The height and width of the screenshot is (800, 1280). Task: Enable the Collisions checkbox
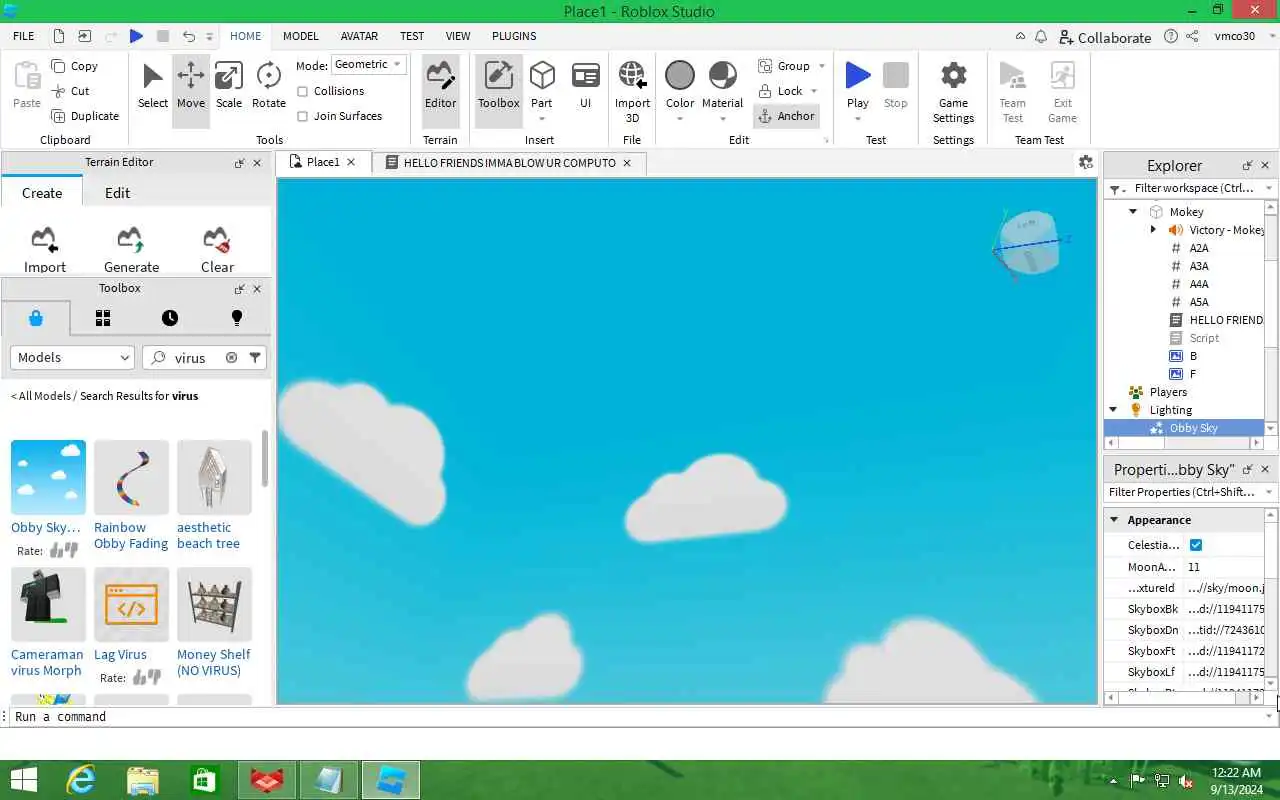(303, 91)
